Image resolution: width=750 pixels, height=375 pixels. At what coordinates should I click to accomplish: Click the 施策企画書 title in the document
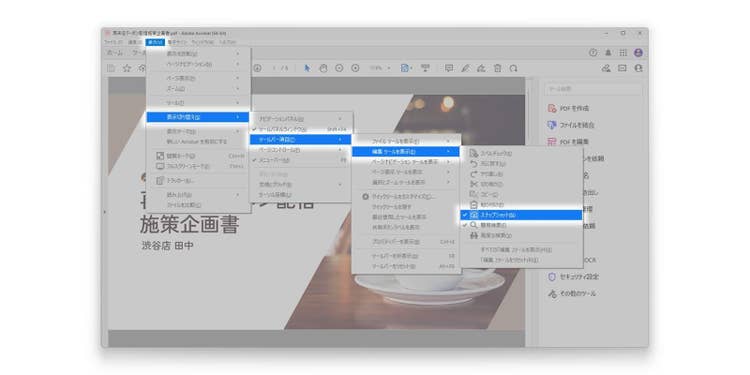(189, 225)
